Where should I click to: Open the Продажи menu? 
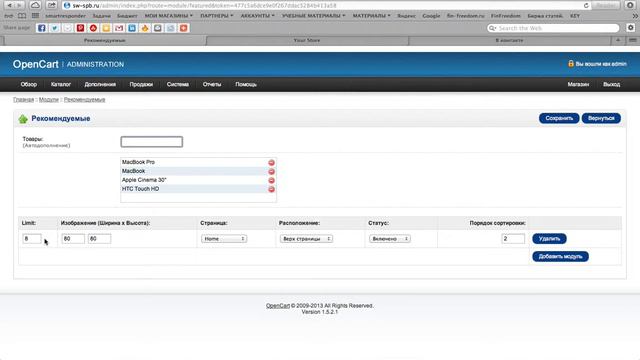[x=141, y=84]
